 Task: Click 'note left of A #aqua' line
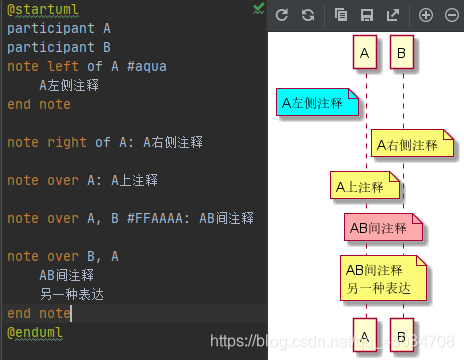click(87, 66)
